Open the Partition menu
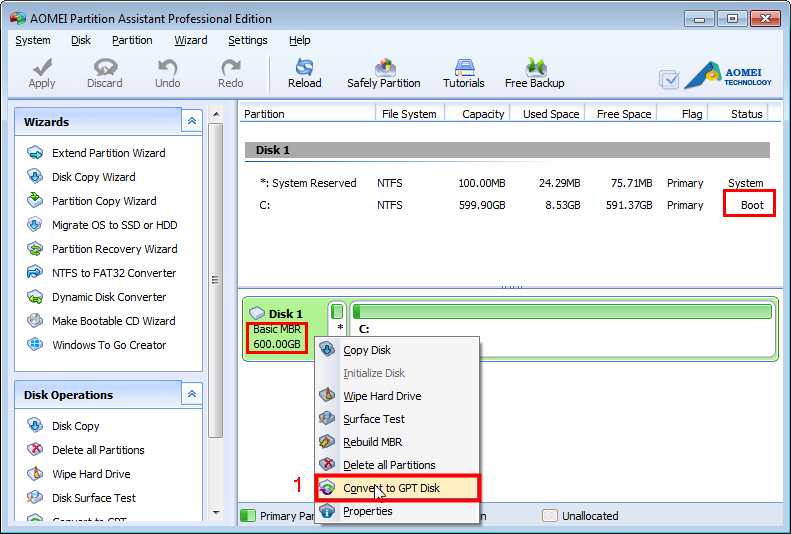This screenshot has width=791, height=534. click(x=132, y=40)
